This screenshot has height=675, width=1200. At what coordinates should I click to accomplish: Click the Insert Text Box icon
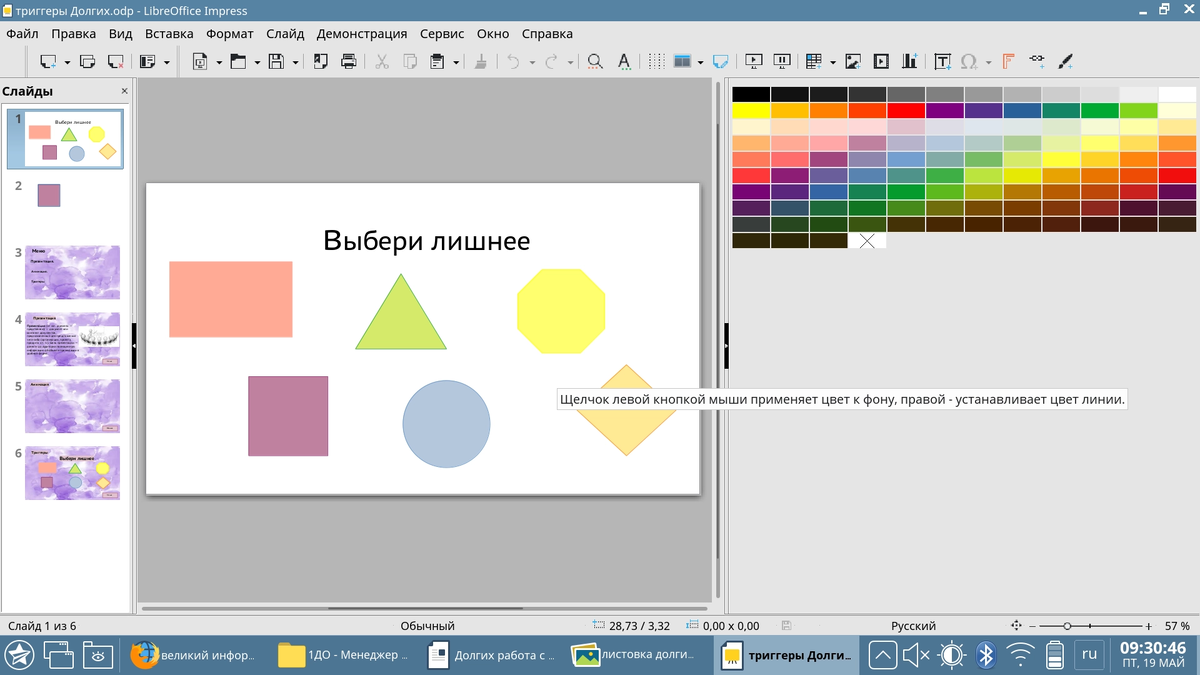[x=942, y=61]
